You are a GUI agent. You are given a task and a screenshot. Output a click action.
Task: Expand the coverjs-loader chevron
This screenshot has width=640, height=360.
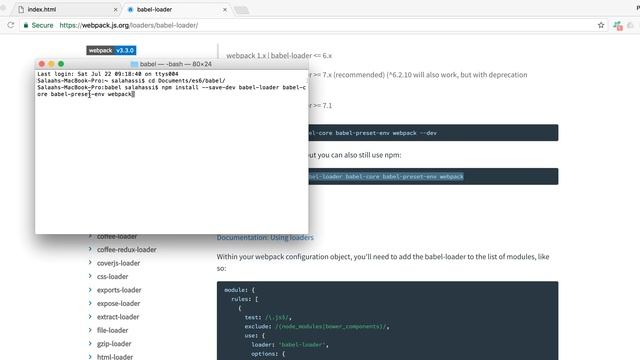(90, 262)
